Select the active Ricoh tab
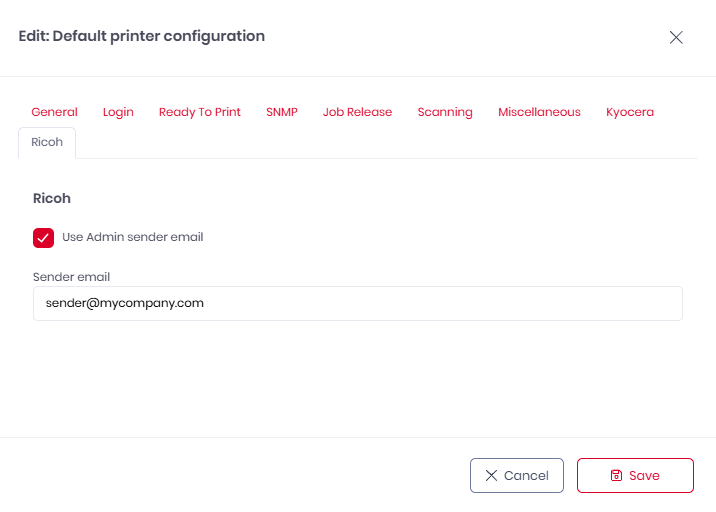716x512 pixels. [47, 142]
